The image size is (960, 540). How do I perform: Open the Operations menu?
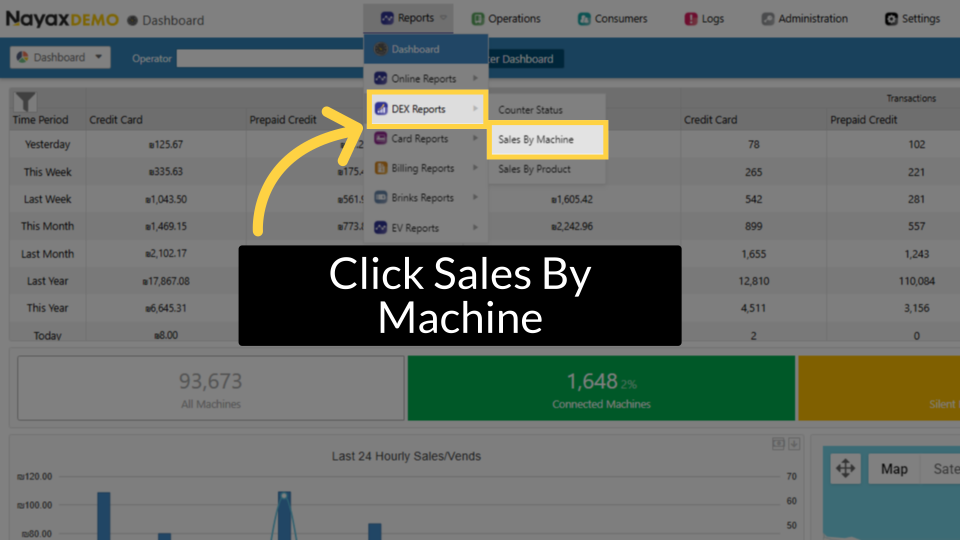(506, 19)
